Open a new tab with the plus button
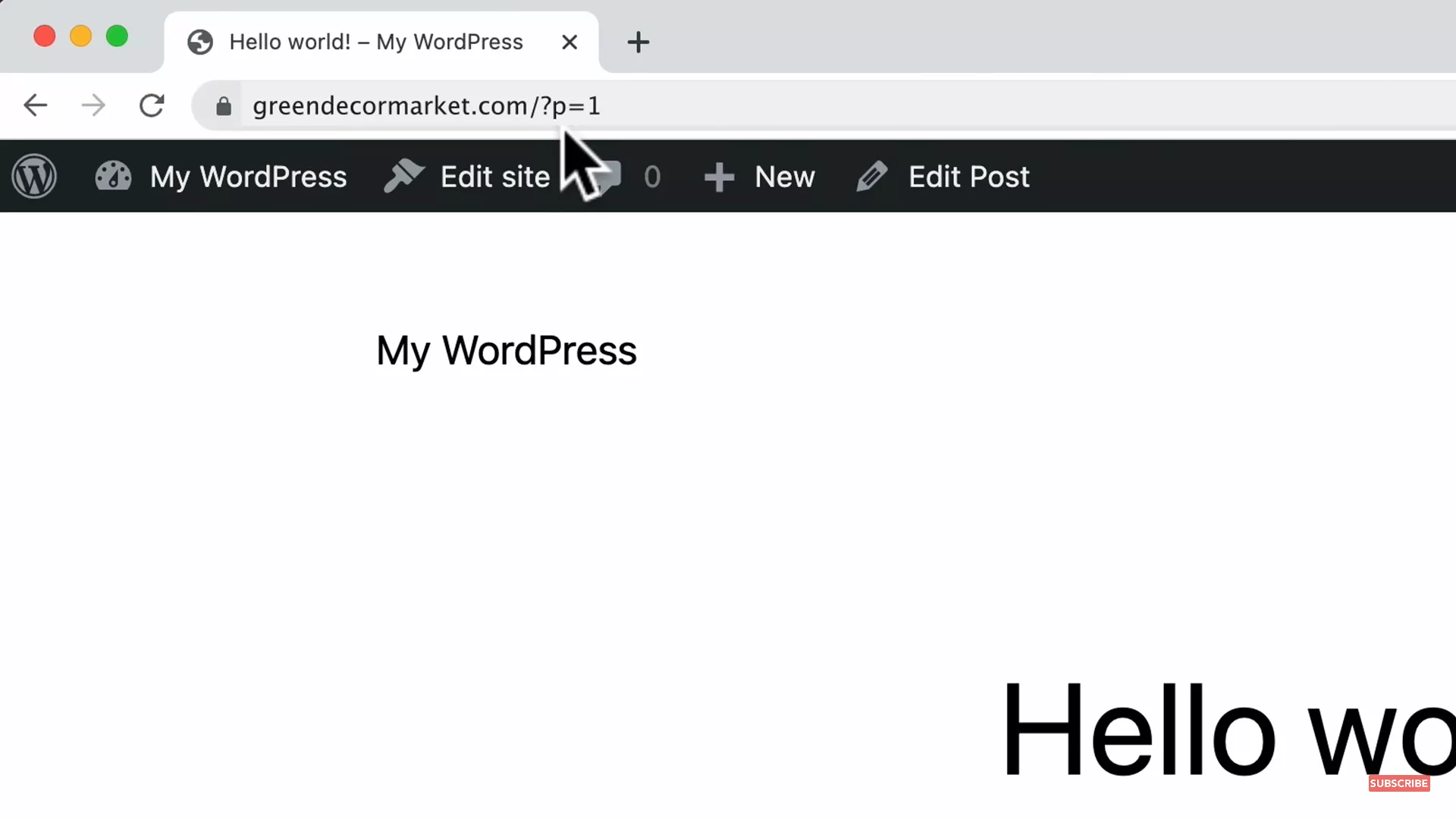Image resolution: width=1456 pixels, height=819 pixels. [x=638, y=42]
